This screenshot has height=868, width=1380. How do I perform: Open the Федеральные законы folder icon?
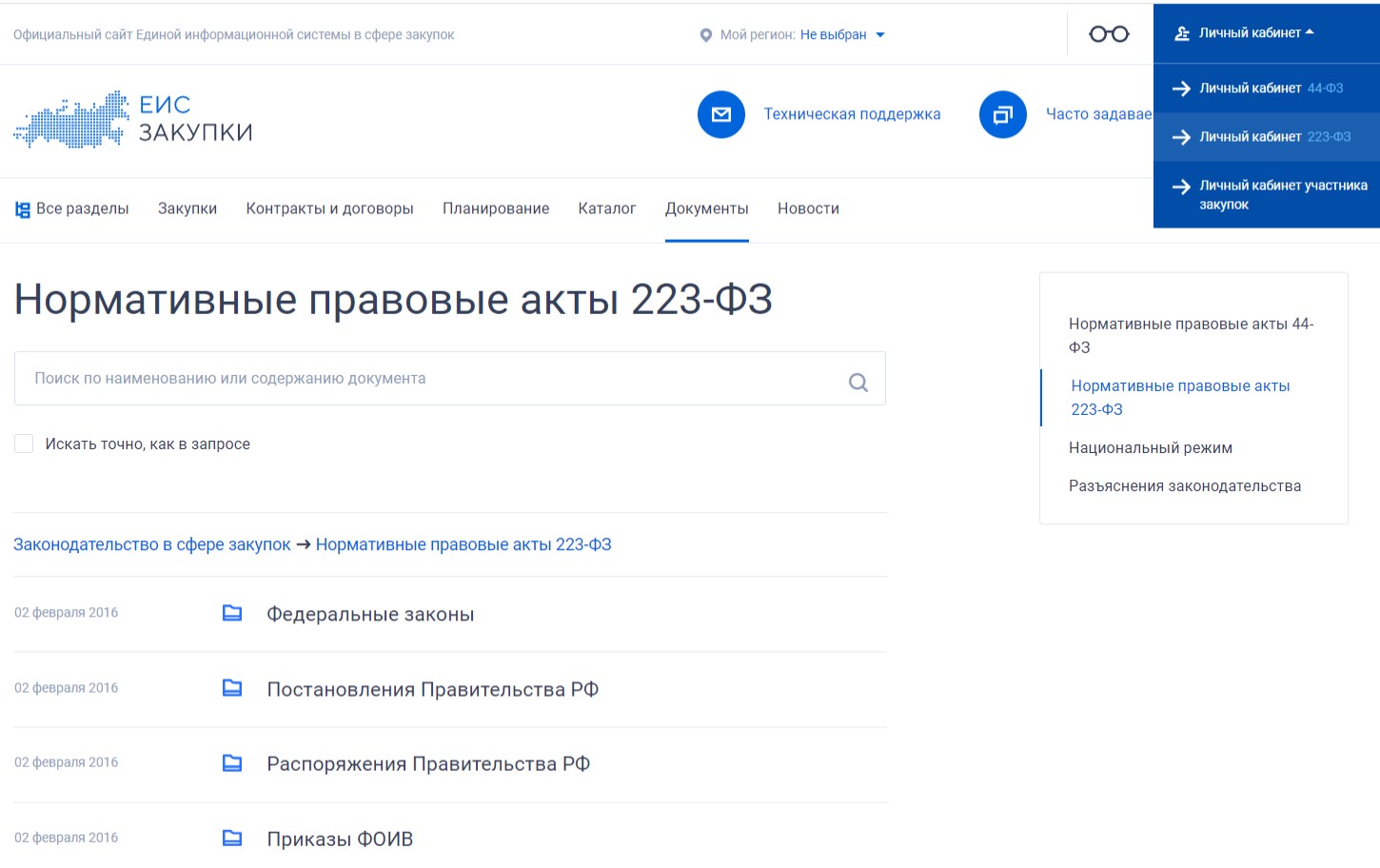click(232, 613)
